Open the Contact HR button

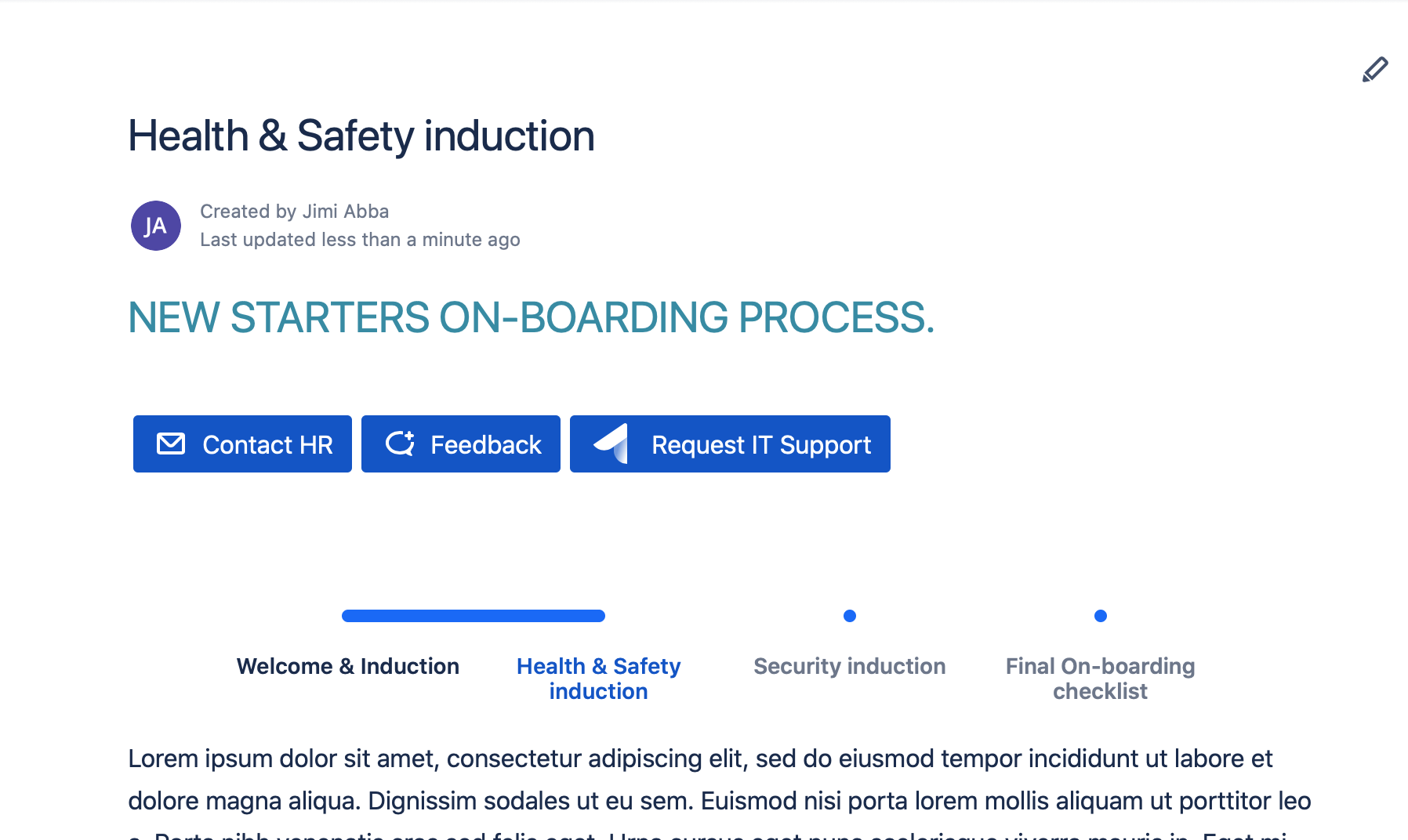click(x=242, y=444)
